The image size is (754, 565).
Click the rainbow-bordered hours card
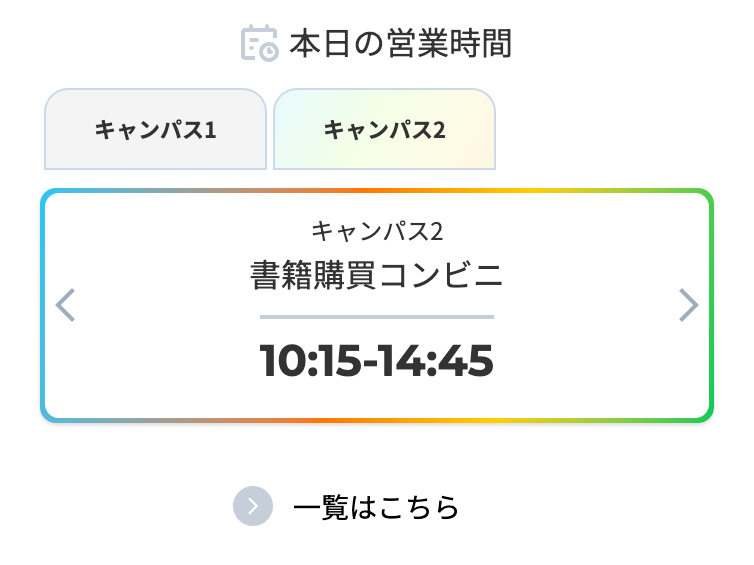377,306
